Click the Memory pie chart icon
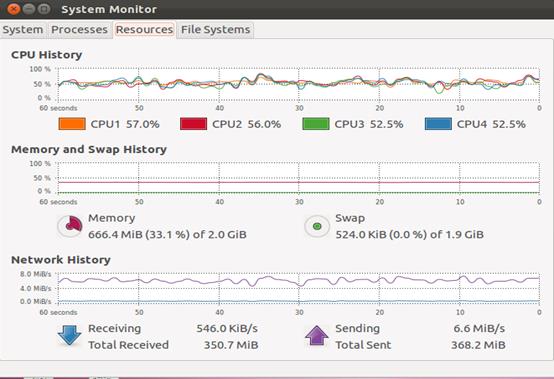Viewport: 554px width, 379px height. click(70, 226)
